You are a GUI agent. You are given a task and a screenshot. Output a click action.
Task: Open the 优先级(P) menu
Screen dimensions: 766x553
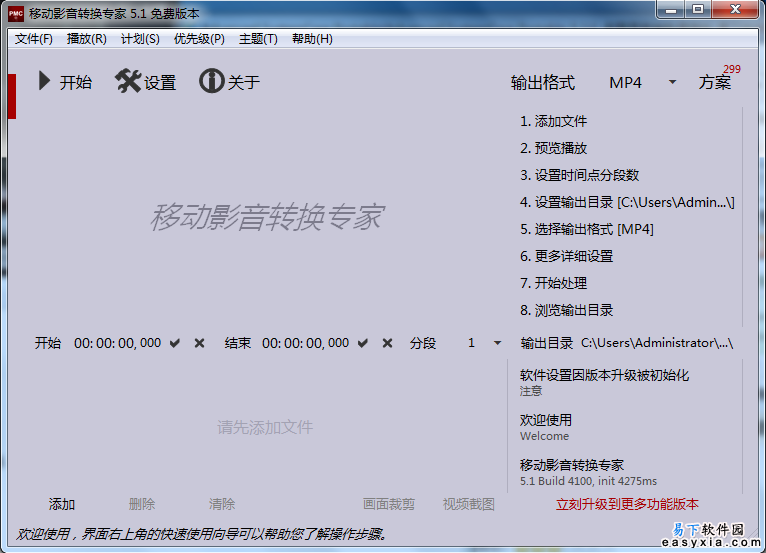[199, 39]
